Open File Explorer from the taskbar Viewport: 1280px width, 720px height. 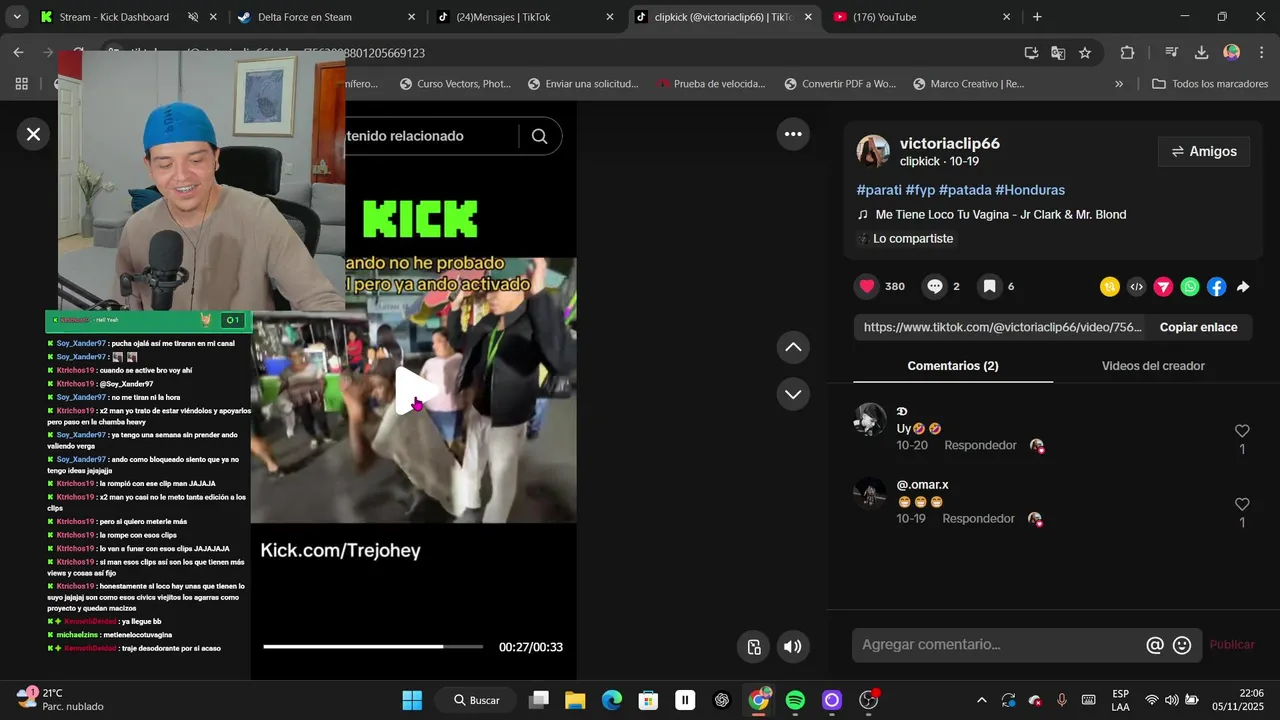click(x=574, y=700)
